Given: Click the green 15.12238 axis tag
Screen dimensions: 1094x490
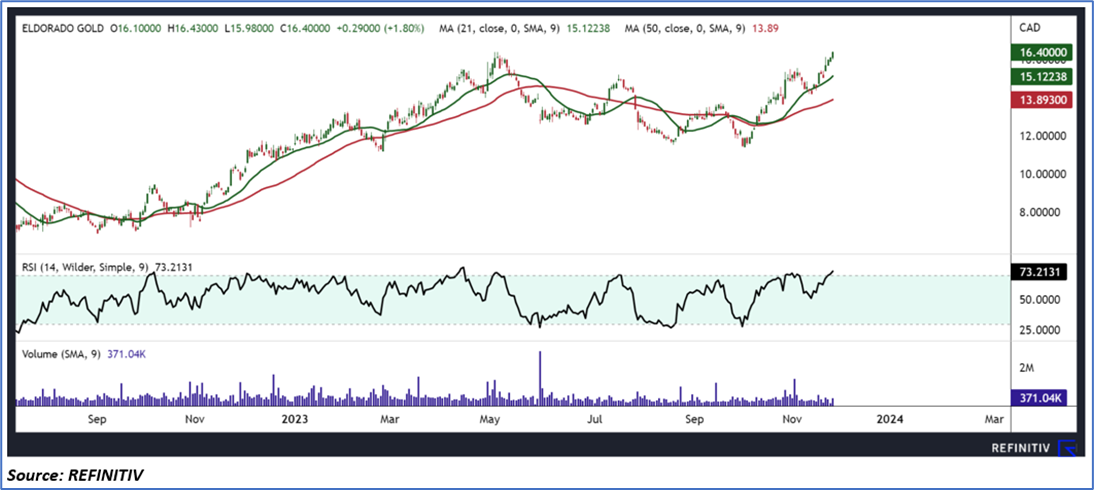Looking at the screenshot, I should tap(1043, 76).
